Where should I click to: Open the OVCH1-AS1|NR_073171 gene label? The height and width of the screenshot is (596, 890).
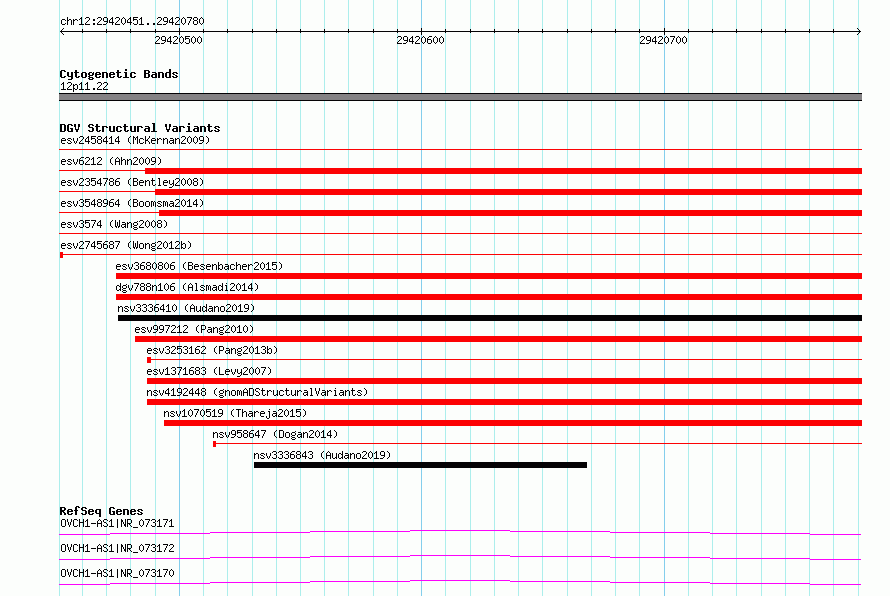(x=117, y=523)
